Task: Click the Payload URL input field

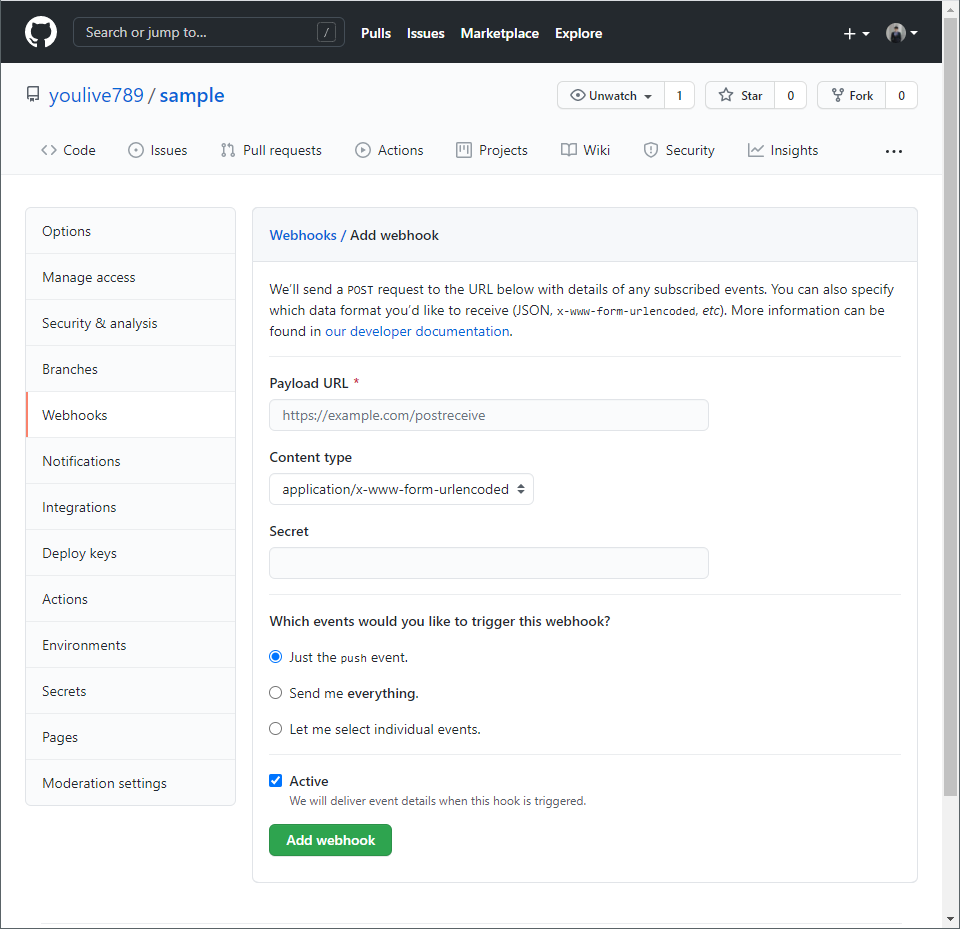Action: coord(489,415)
